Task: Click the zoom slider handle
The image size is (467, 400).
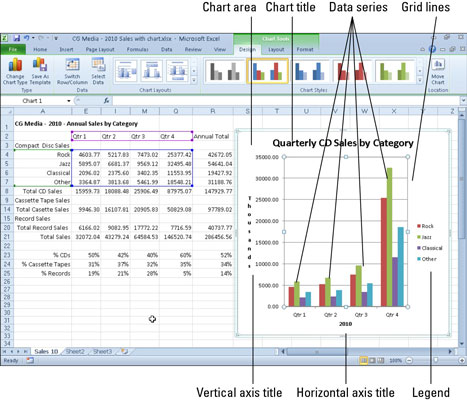Action: point(436,360)
